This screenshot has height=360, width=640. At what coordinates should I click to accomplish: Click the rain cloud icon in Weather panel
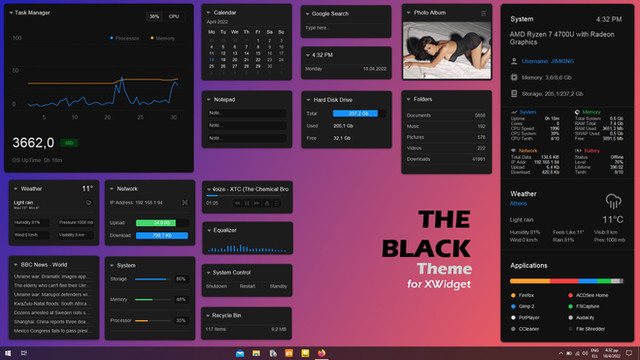pos(613,202)
